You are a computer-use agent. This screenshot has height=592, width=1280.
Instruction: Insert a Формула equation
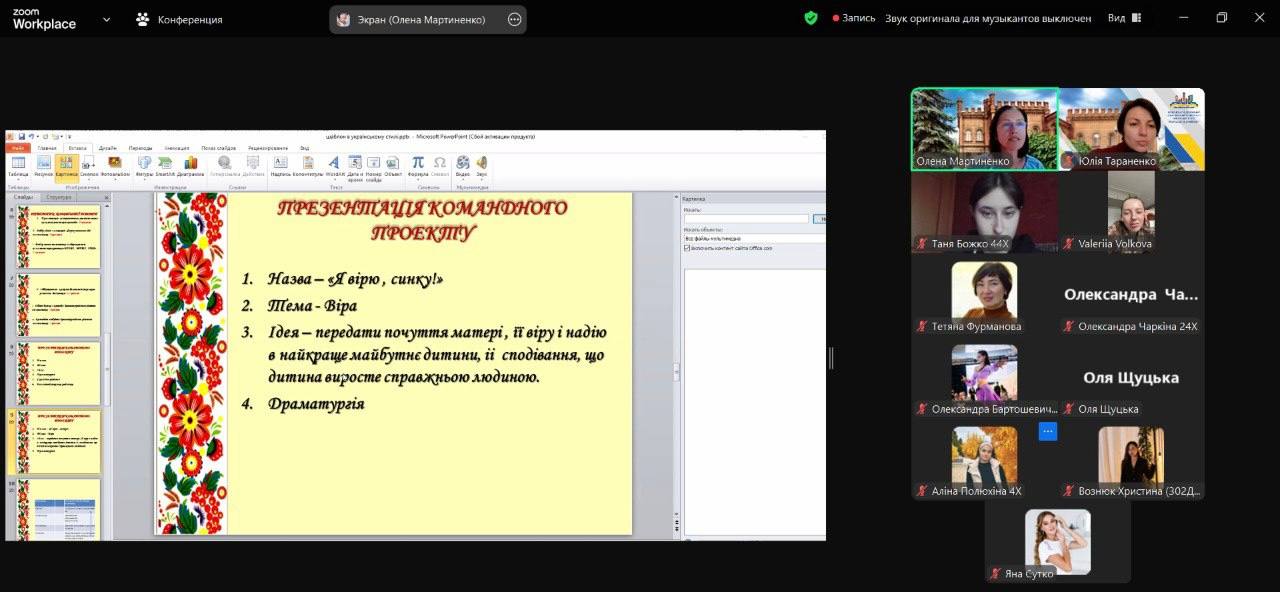[x=418, y=165]
